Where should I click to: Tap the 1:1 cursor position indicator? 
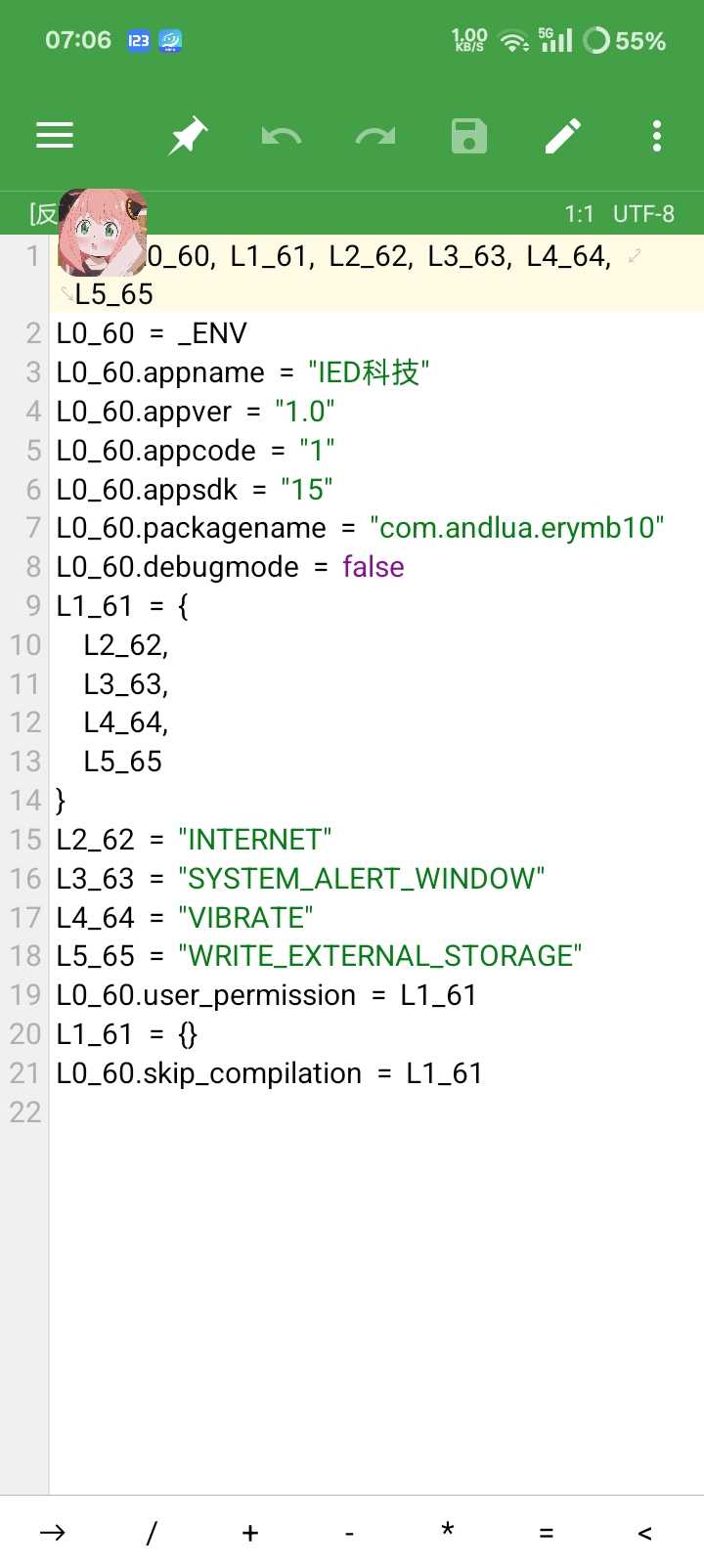[x=579, y=214]
